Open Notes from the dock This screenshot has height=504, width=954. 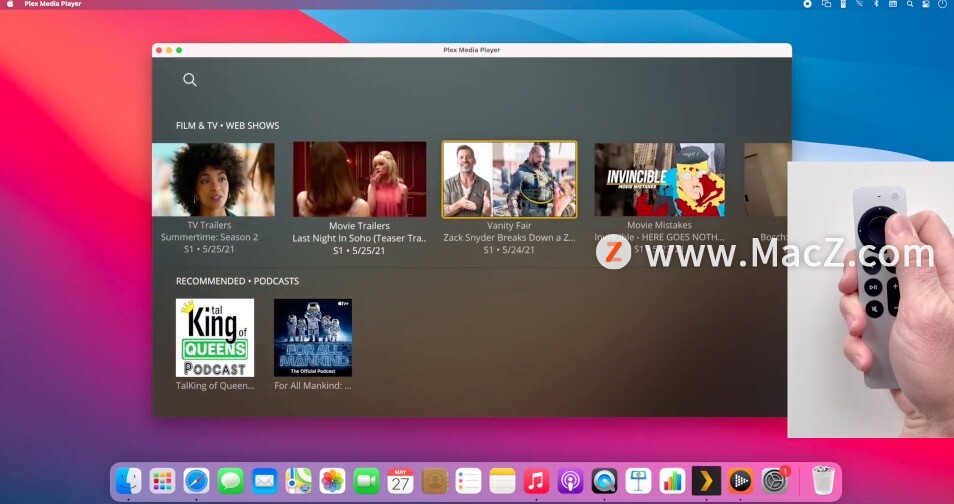502,481
